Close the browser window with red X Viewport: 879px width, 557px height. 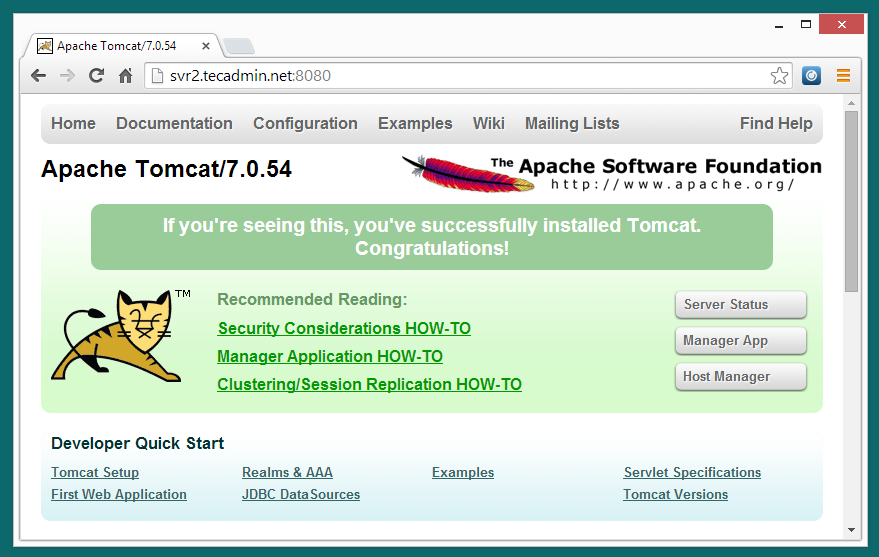click(841, 24)
